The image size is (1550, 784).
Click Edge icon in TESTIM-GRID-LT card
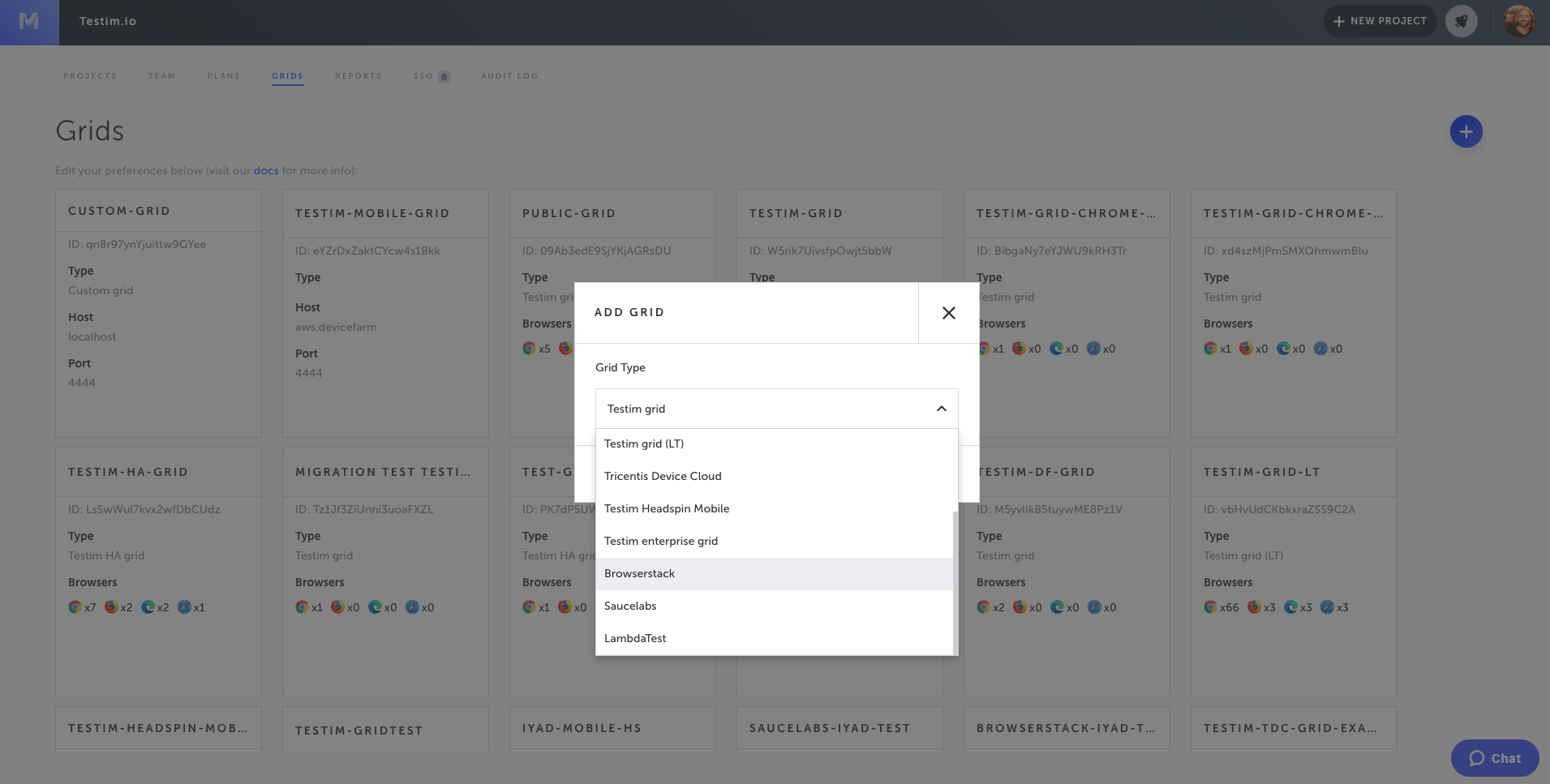1290,606
